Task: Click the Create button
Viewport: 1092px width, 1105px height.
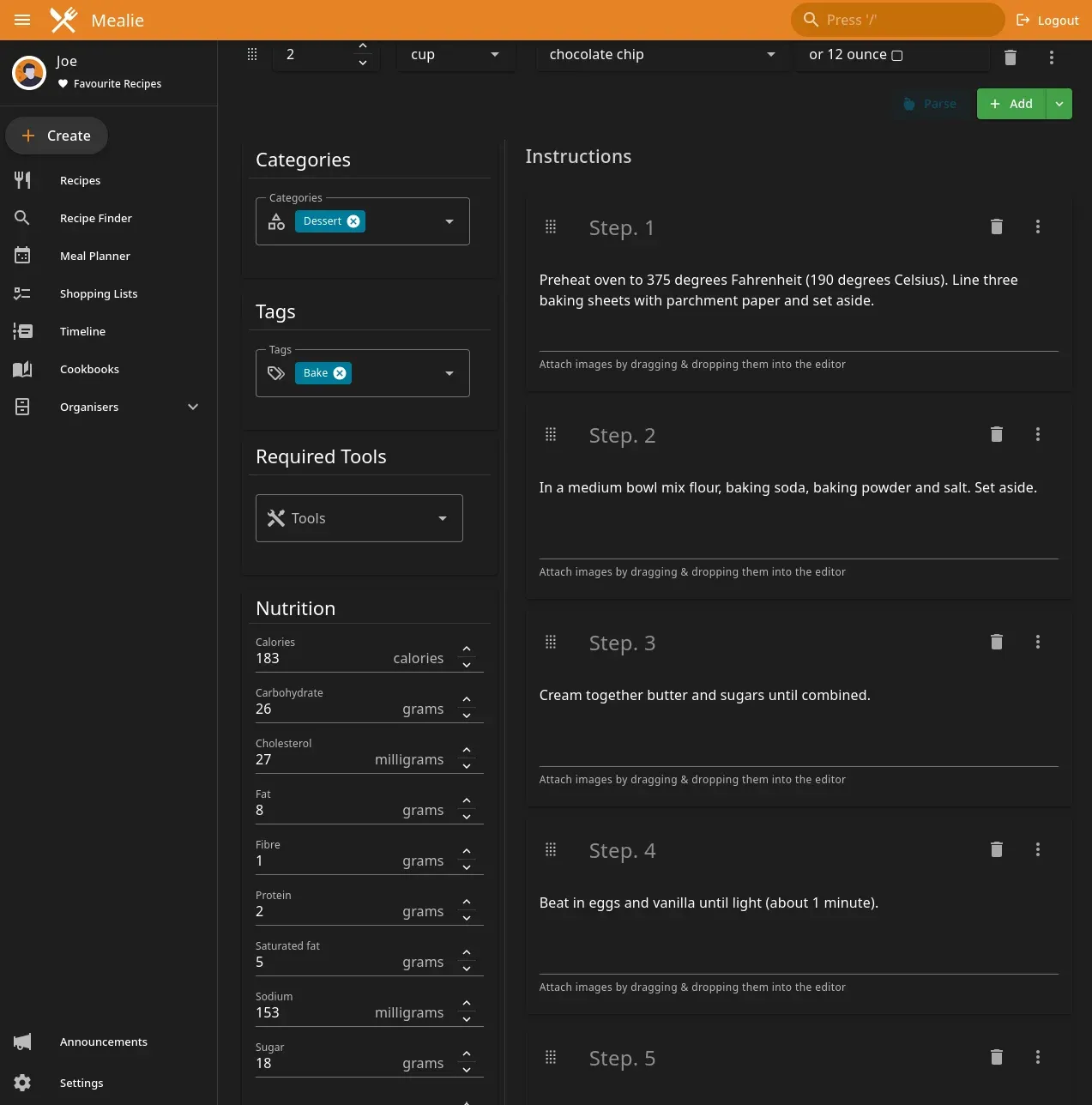Action: click(x=57, y=136)
